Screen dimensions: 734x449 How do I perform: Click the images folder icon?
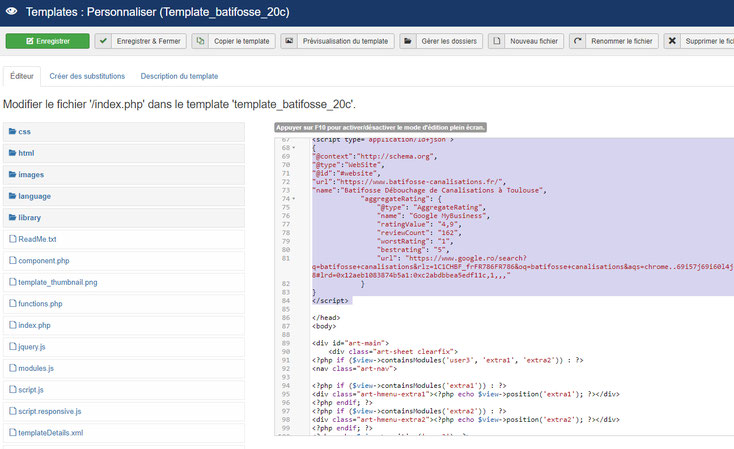pos(13,174)
